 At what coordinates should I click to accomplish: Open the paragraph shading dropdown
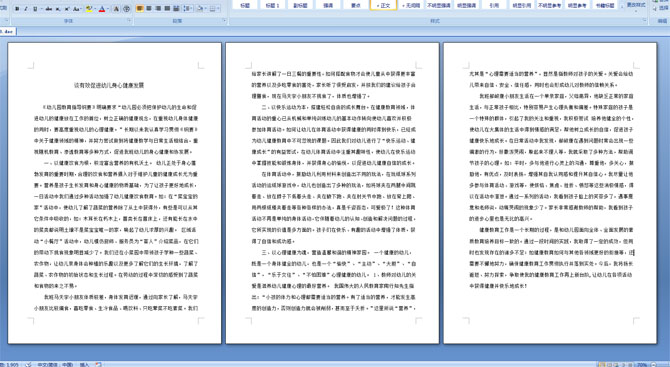pyautogui.click(x=201, y=8)
